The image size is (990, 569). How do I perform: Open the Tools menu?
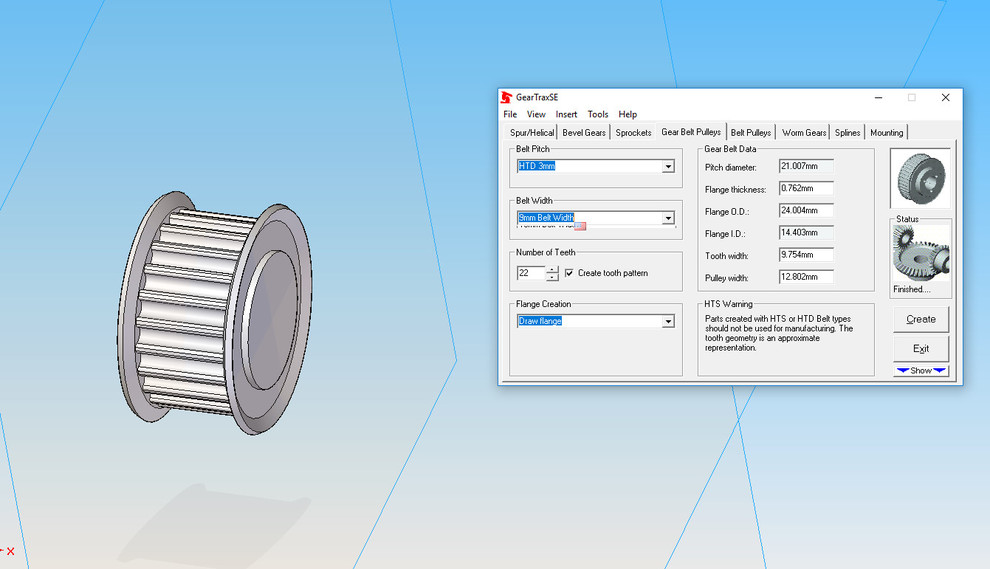(598, 114)
